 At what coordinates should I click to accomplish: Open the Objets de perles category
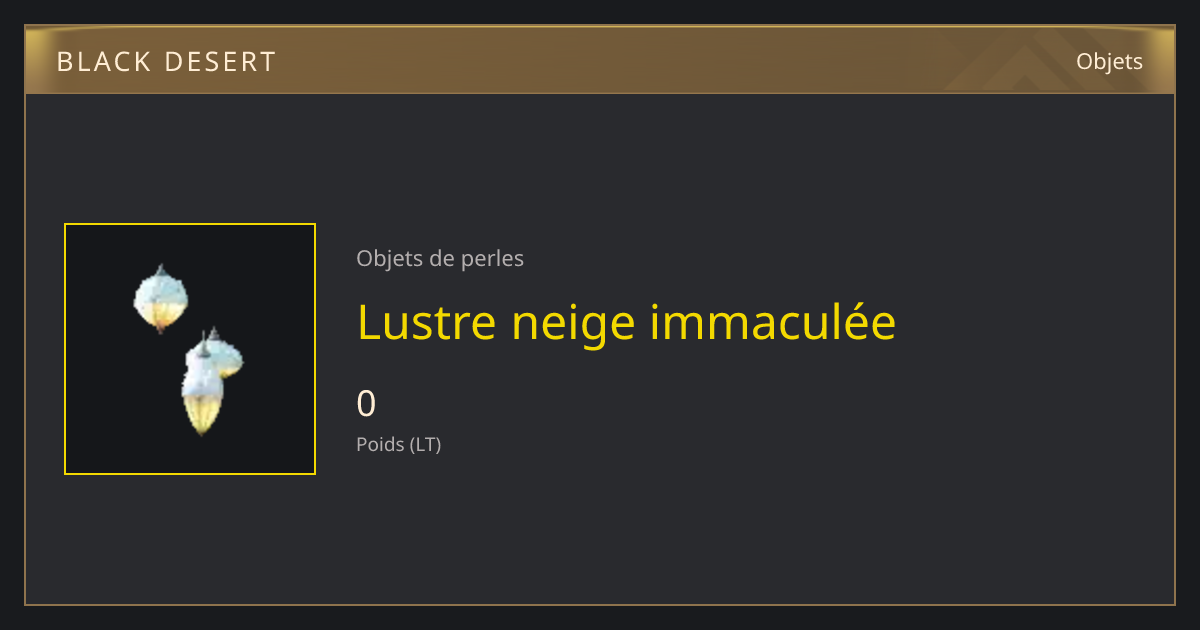click(440, 259)
